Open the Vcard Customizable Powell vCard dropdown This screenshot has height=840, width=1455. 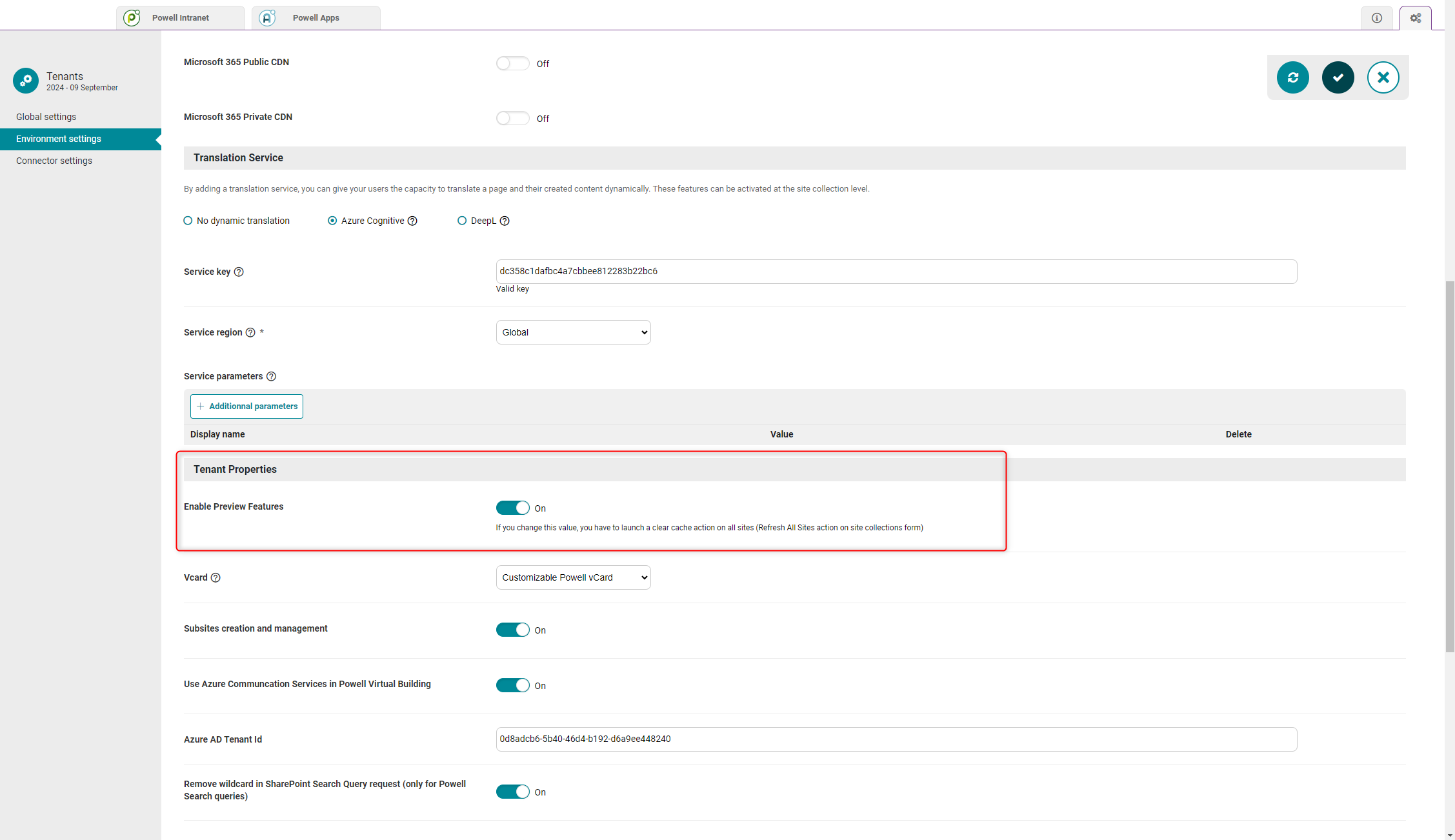point(574,577)
